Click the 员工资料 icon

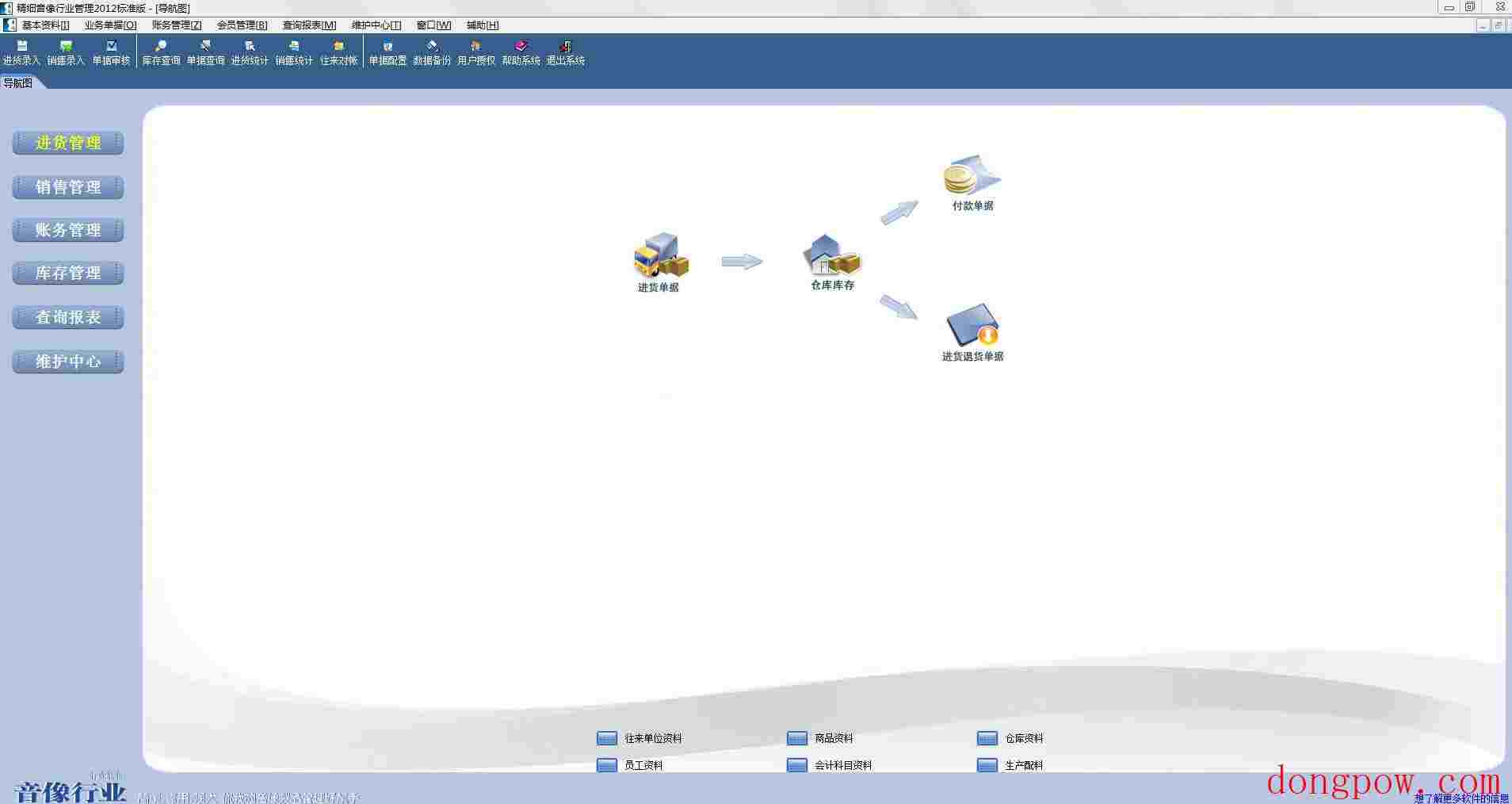point(606,765)
